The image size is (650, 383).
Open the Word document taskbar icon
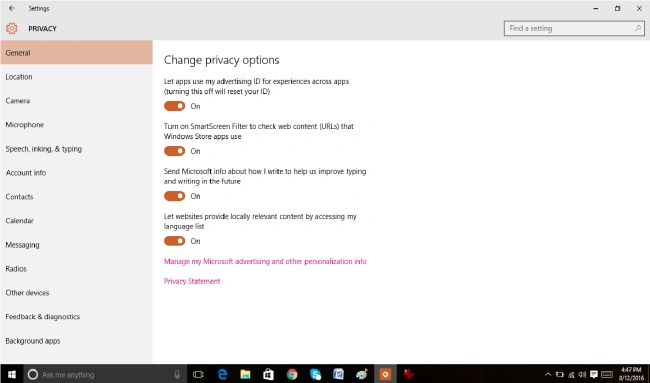(338, 374)
